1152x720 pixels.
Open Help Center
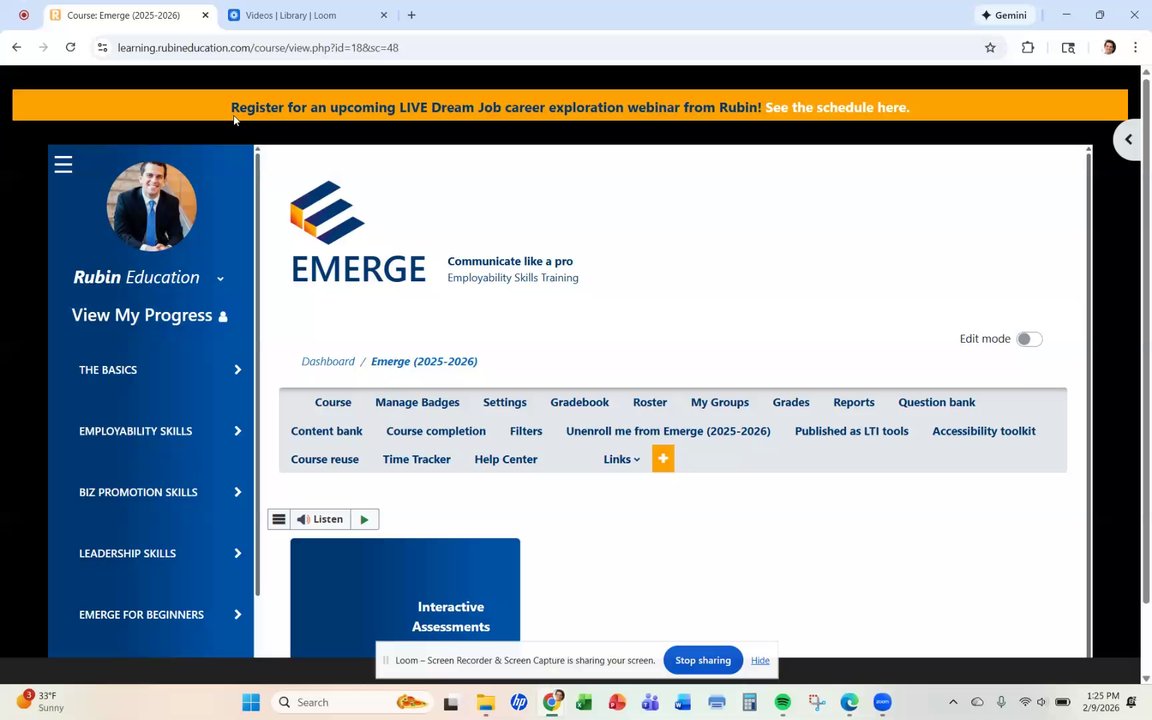[505, 459]
